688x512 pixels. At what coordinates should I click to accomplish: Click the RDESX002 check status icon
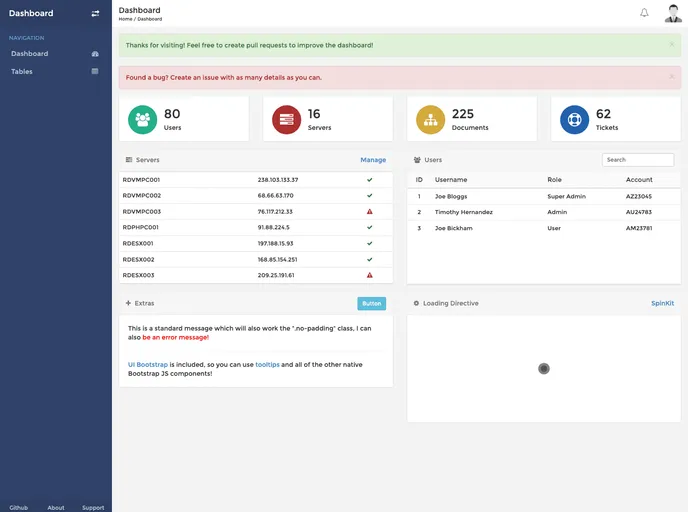tap(369, 259)
